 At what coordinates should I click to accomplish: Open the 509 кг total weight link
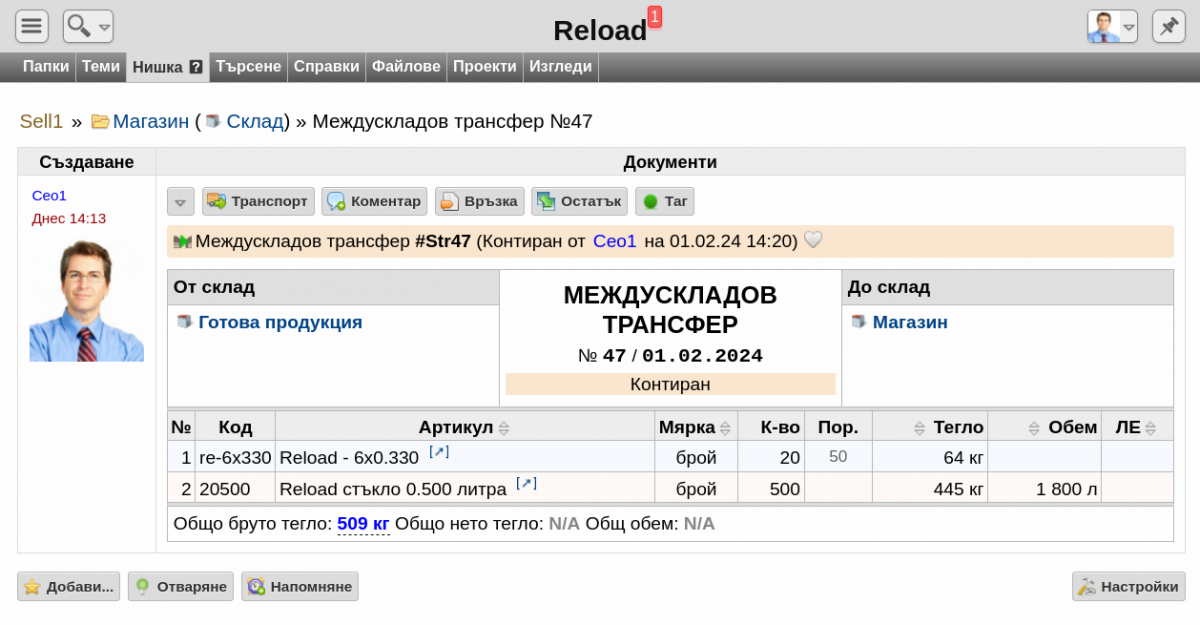(363, 524)
